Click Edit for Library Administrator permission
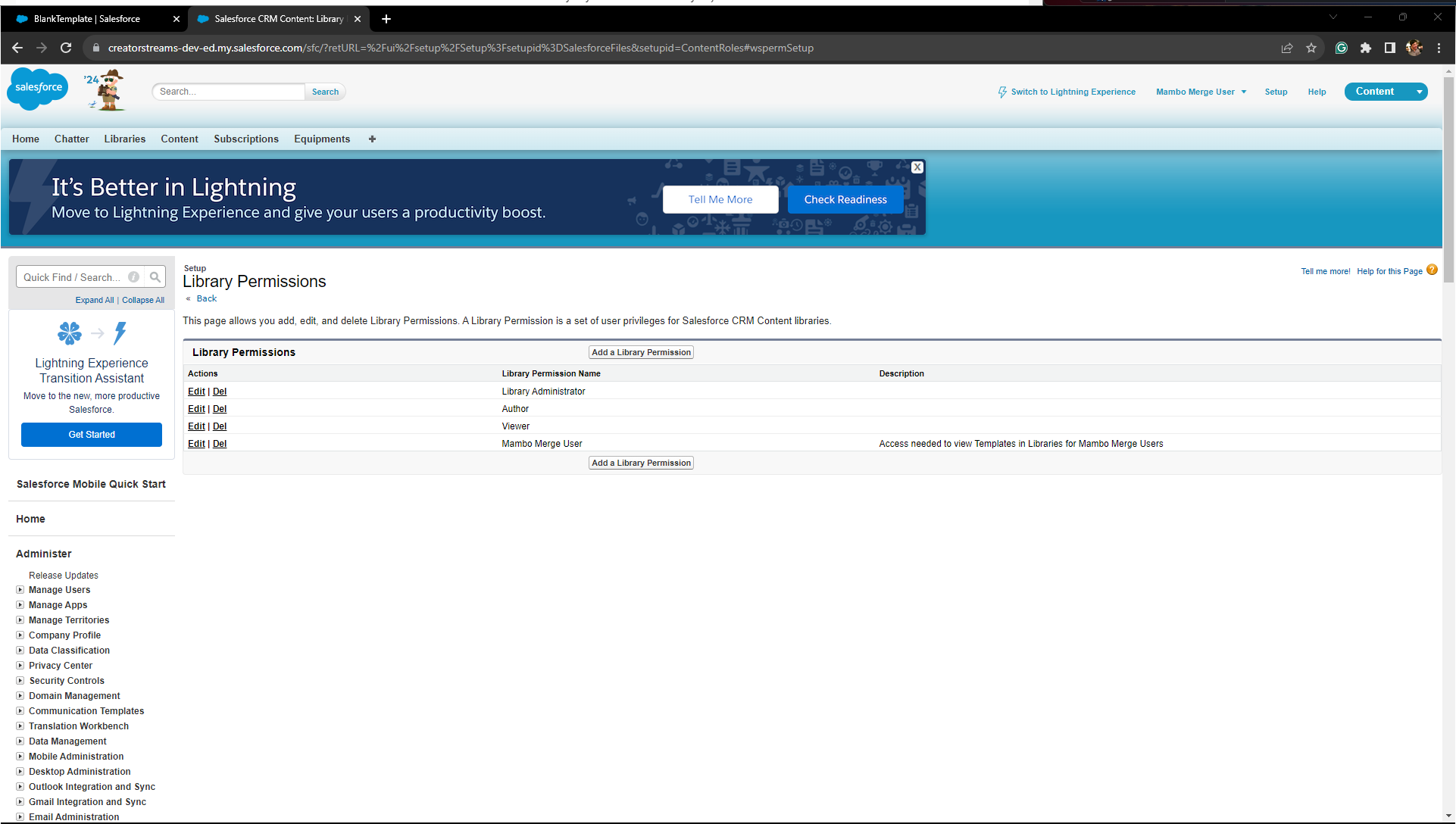 [196, 392]
